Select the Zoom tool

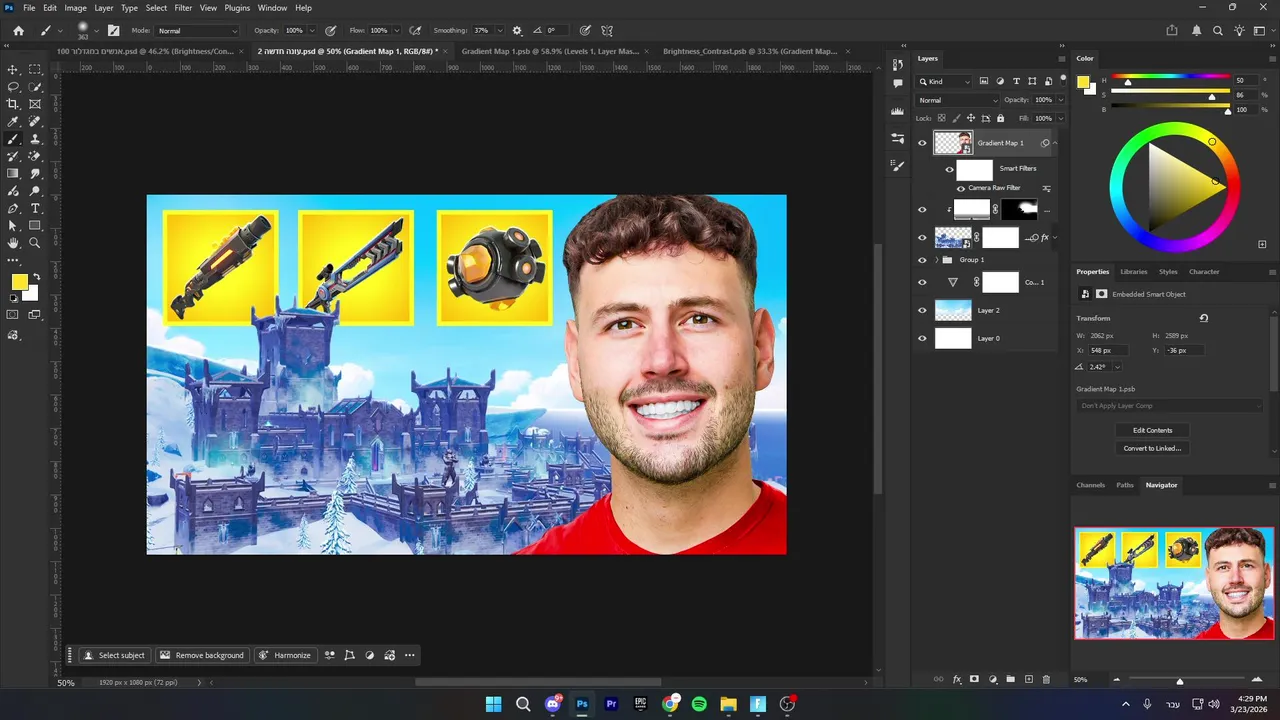pyautogui.click(x=35, y=243)
